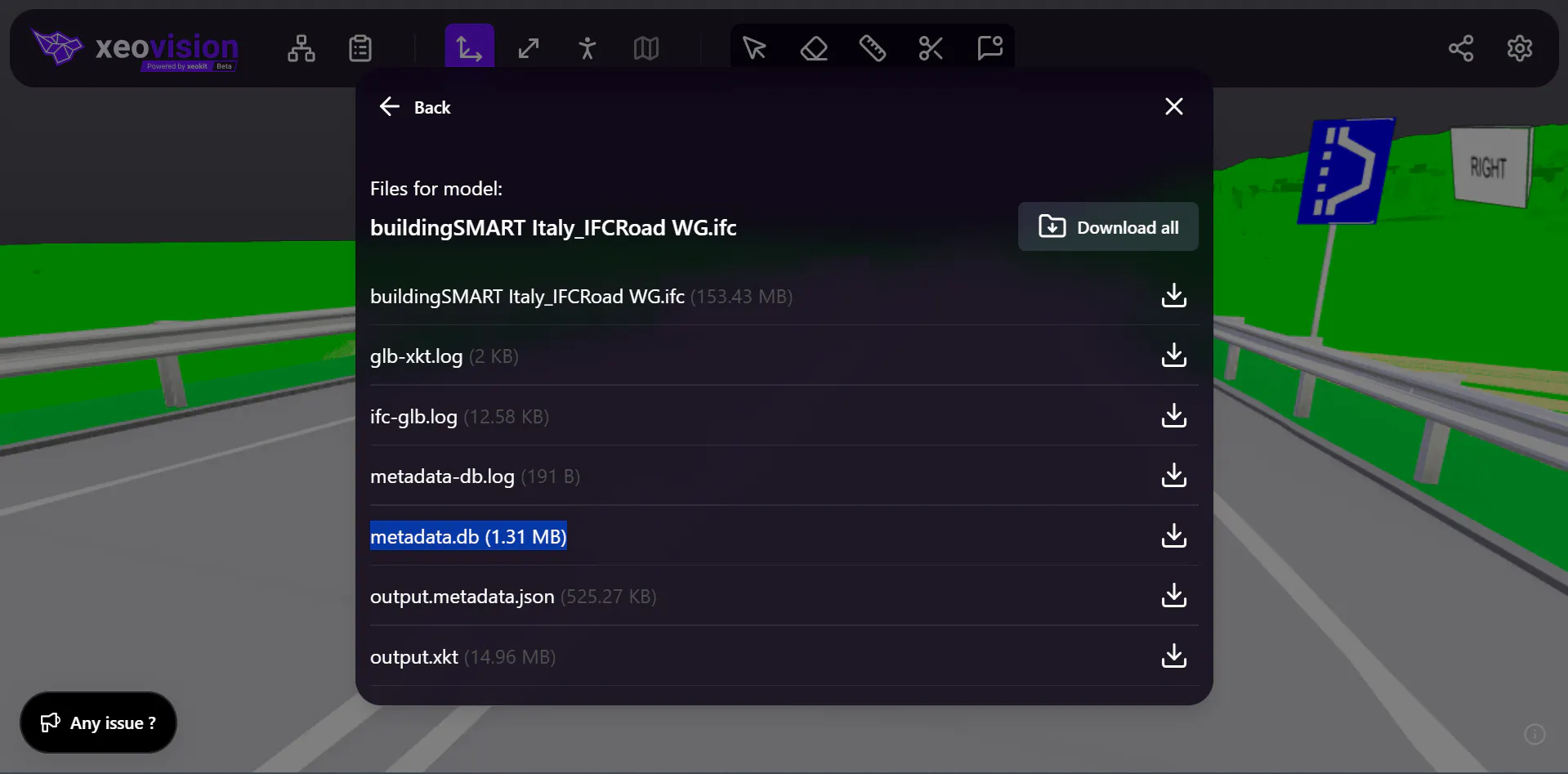Click the output.metadata.json file name

pos(462,597)
